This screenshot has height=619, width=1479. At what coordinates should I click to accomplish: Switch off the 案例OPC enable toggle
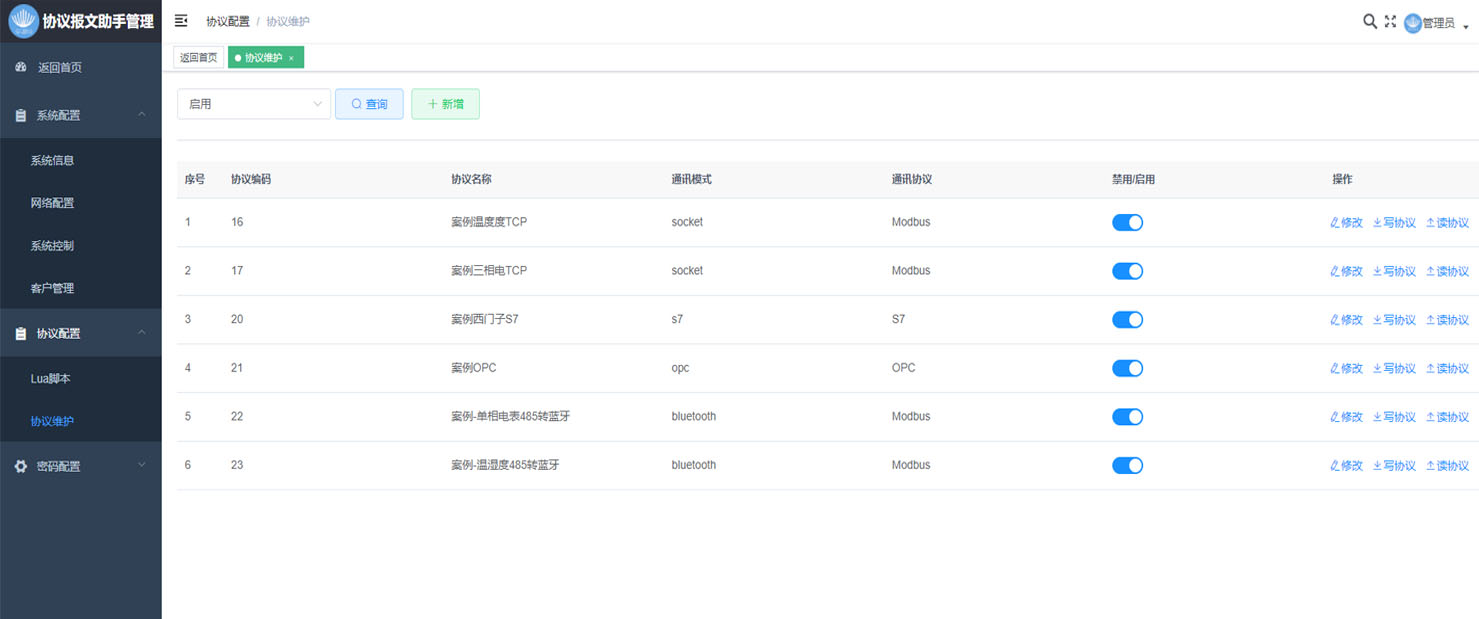click(x=1127, y=368)
